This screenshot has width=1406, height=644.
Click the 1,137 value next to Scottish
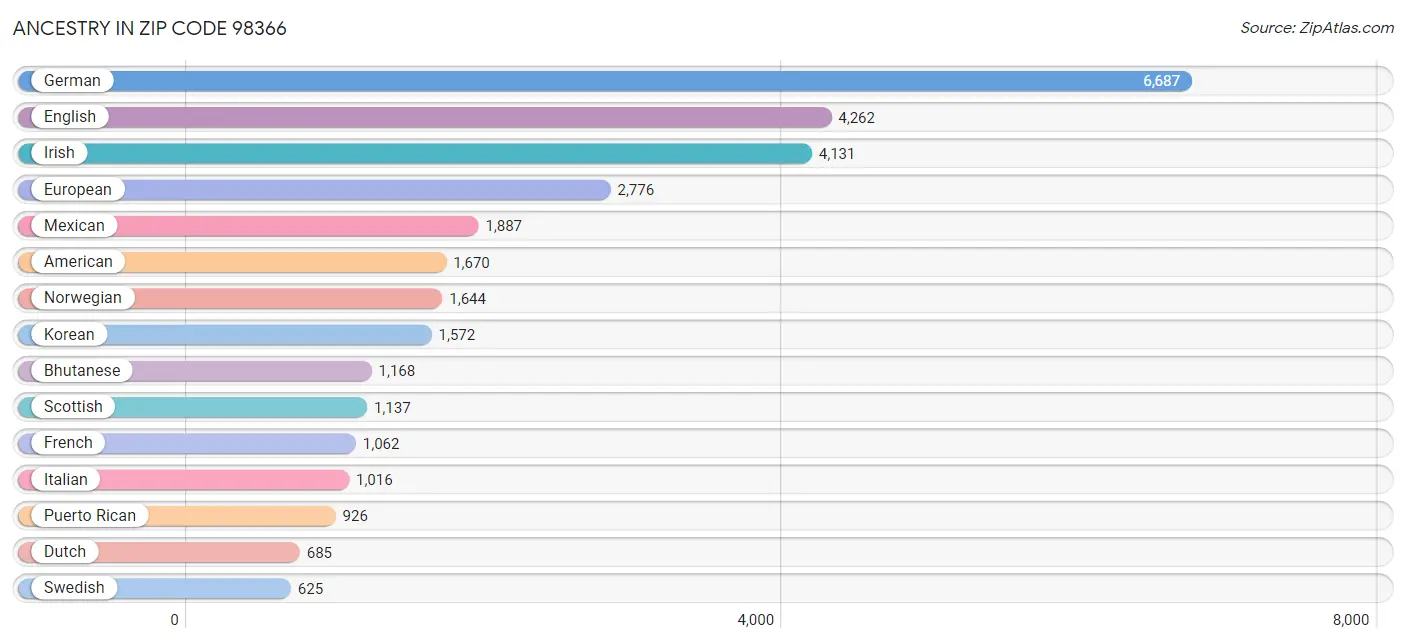click(x=392, y=408)
